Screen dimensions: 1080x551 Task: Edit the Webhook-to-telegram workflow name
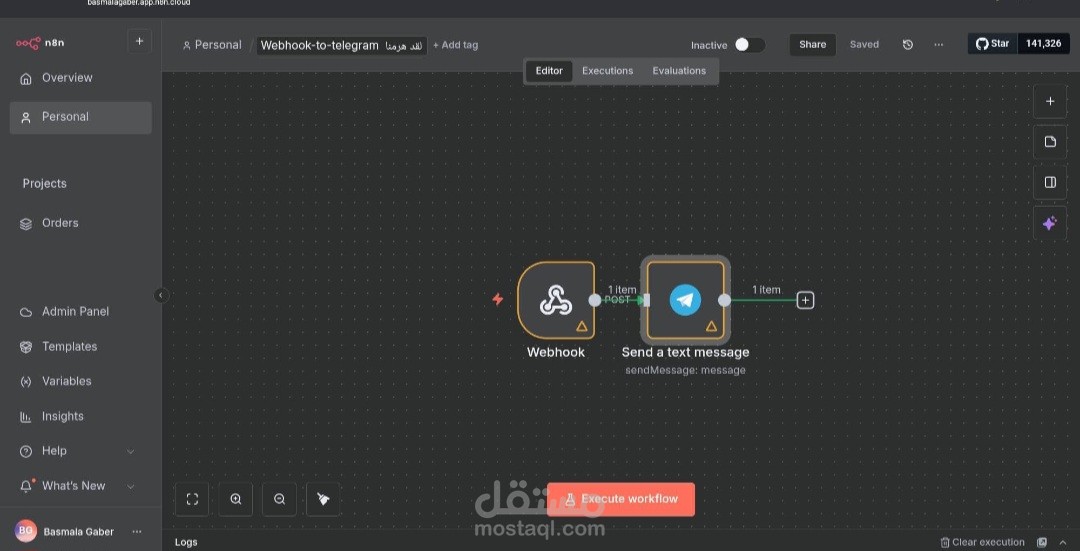click(x=342, y=45)
